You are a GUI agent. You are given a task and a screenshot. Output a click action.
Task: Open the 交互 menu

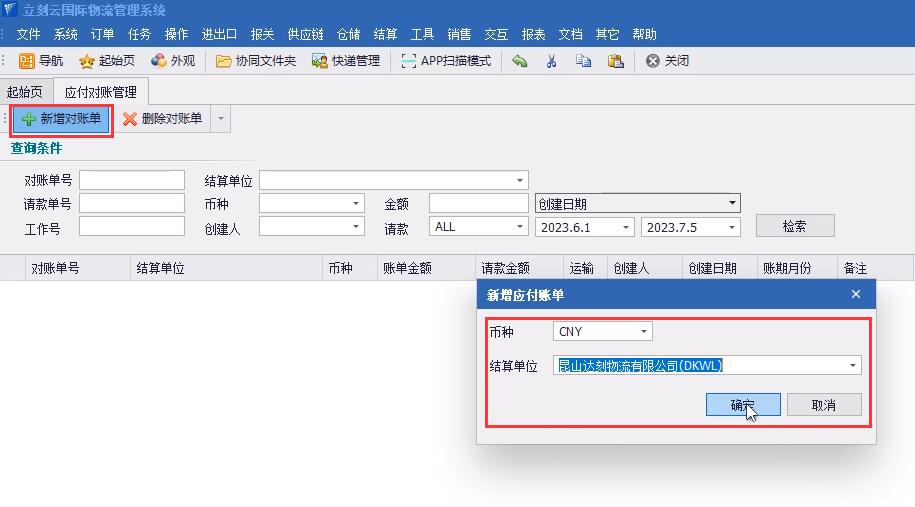497,34
